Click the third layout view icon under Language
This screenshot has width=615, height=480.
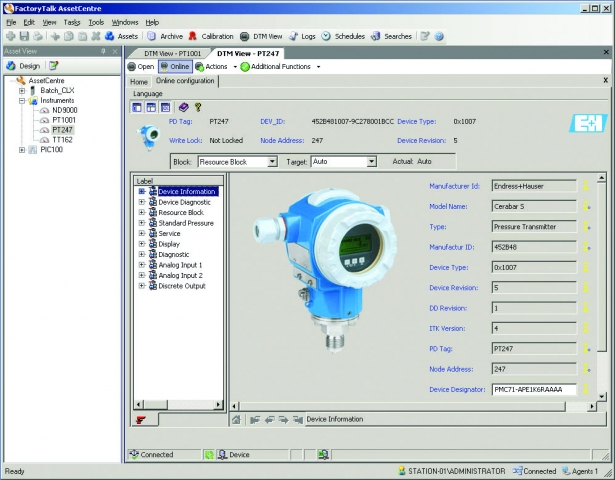165,107
